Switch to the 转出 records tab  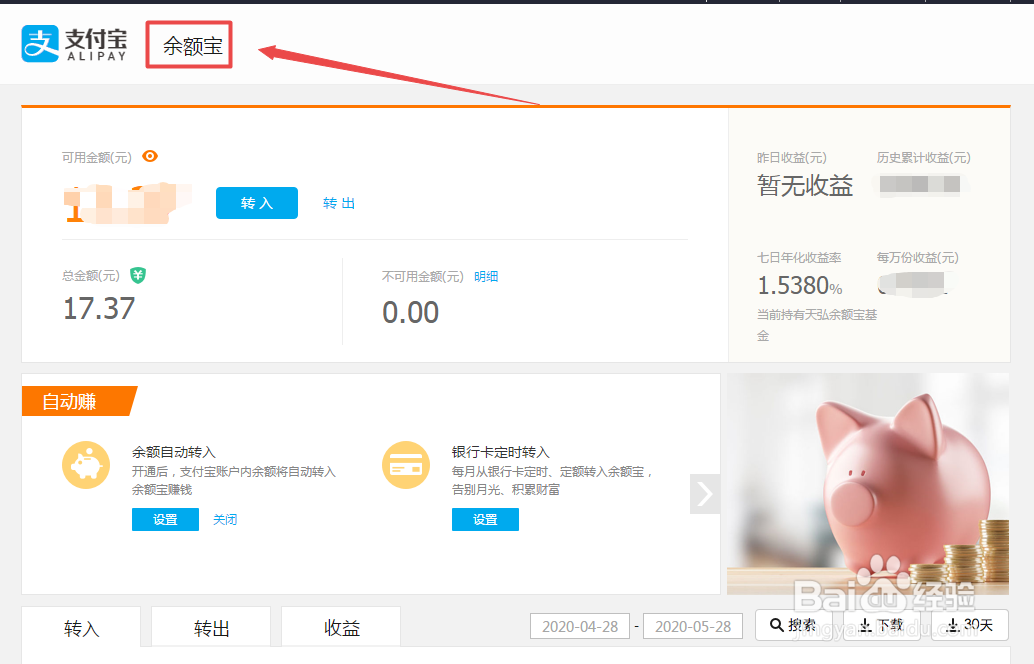[x=211, y=628]
